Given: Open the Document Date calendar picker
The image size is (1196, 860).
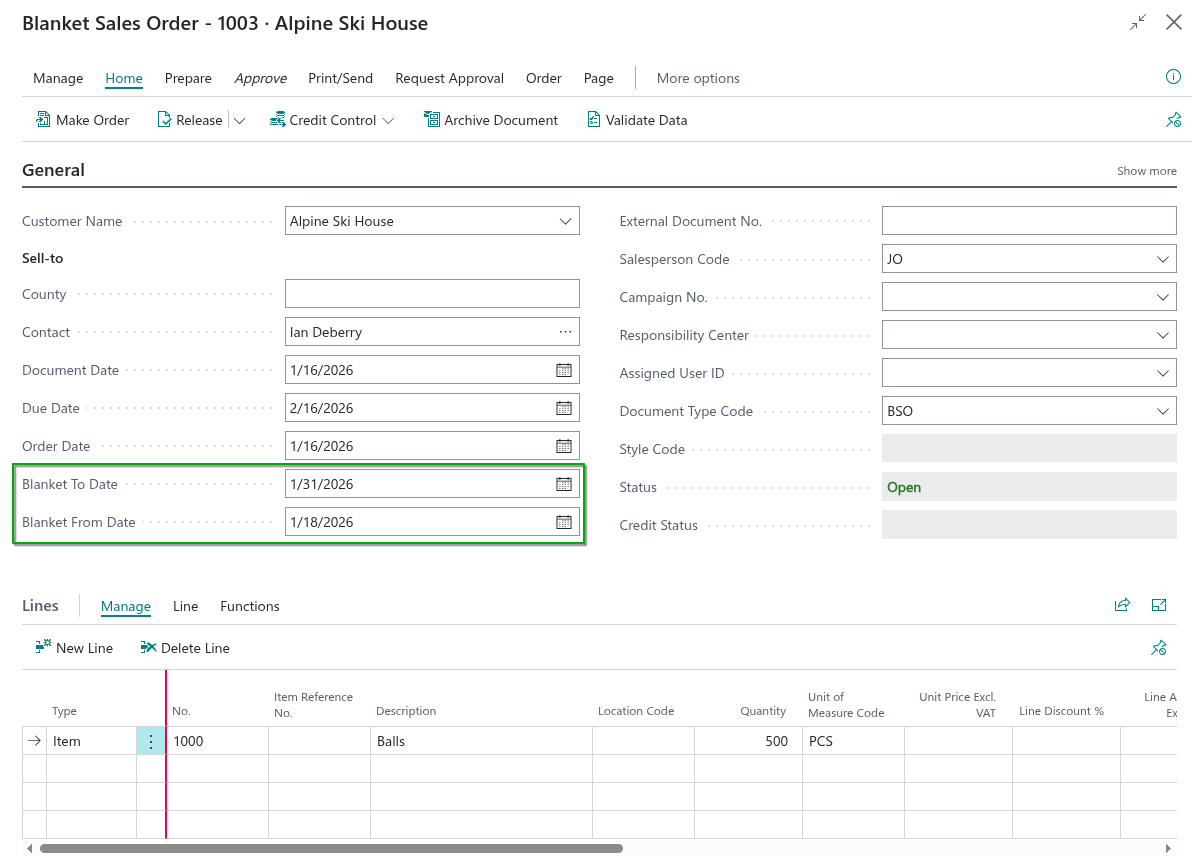Looking at the screenshot, I should coord(564,370).
